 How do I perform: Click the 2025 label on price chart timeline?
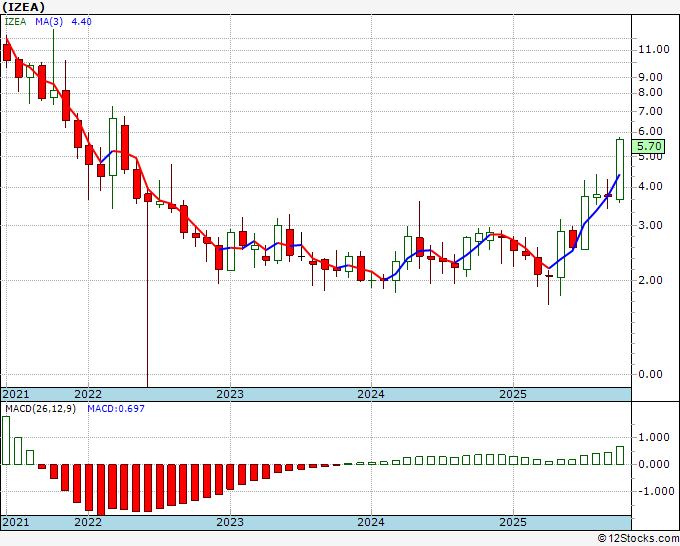pyautogui.click(x=513, y=394)
